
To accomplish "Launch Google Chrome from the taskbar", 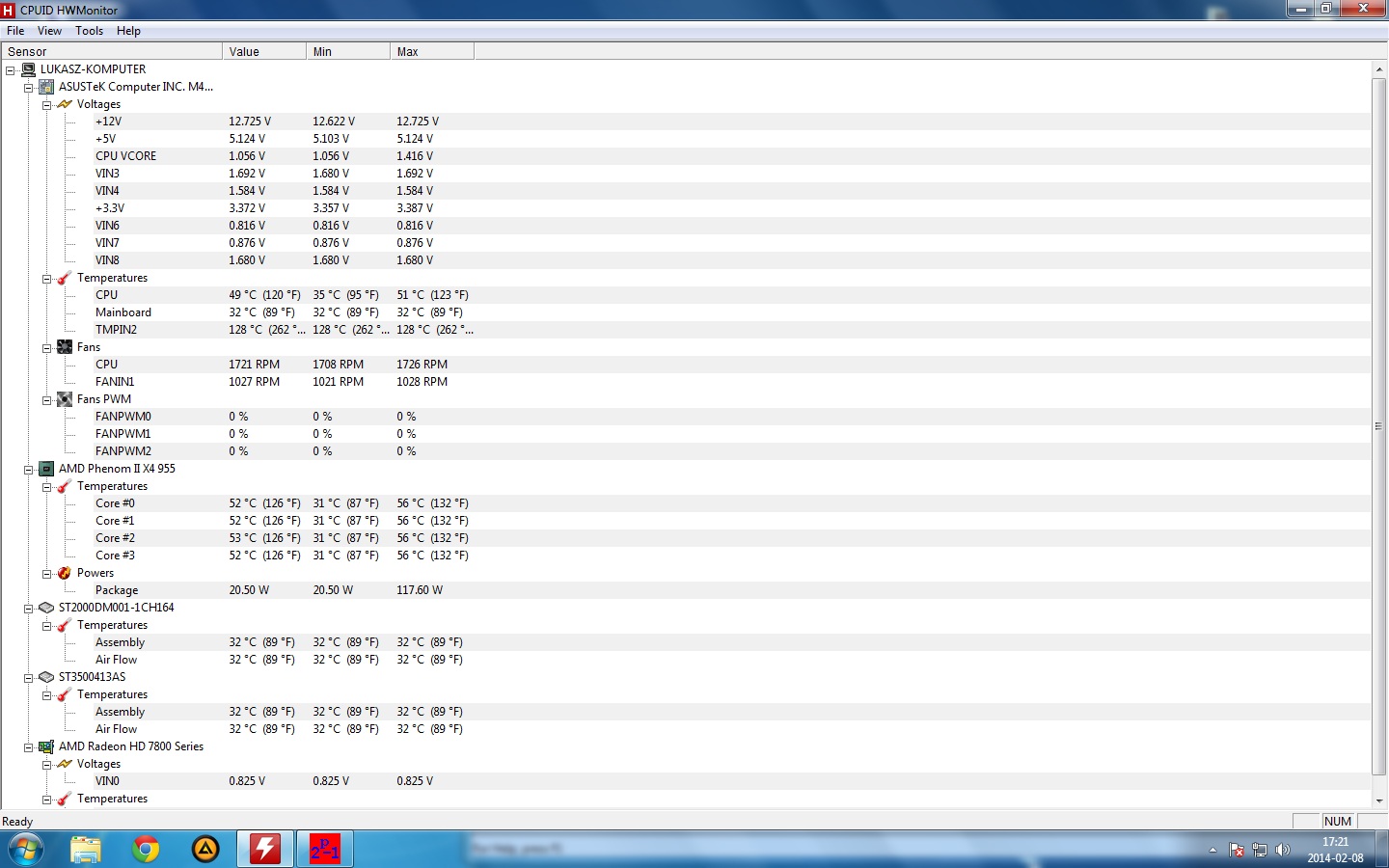I will 146,850.
